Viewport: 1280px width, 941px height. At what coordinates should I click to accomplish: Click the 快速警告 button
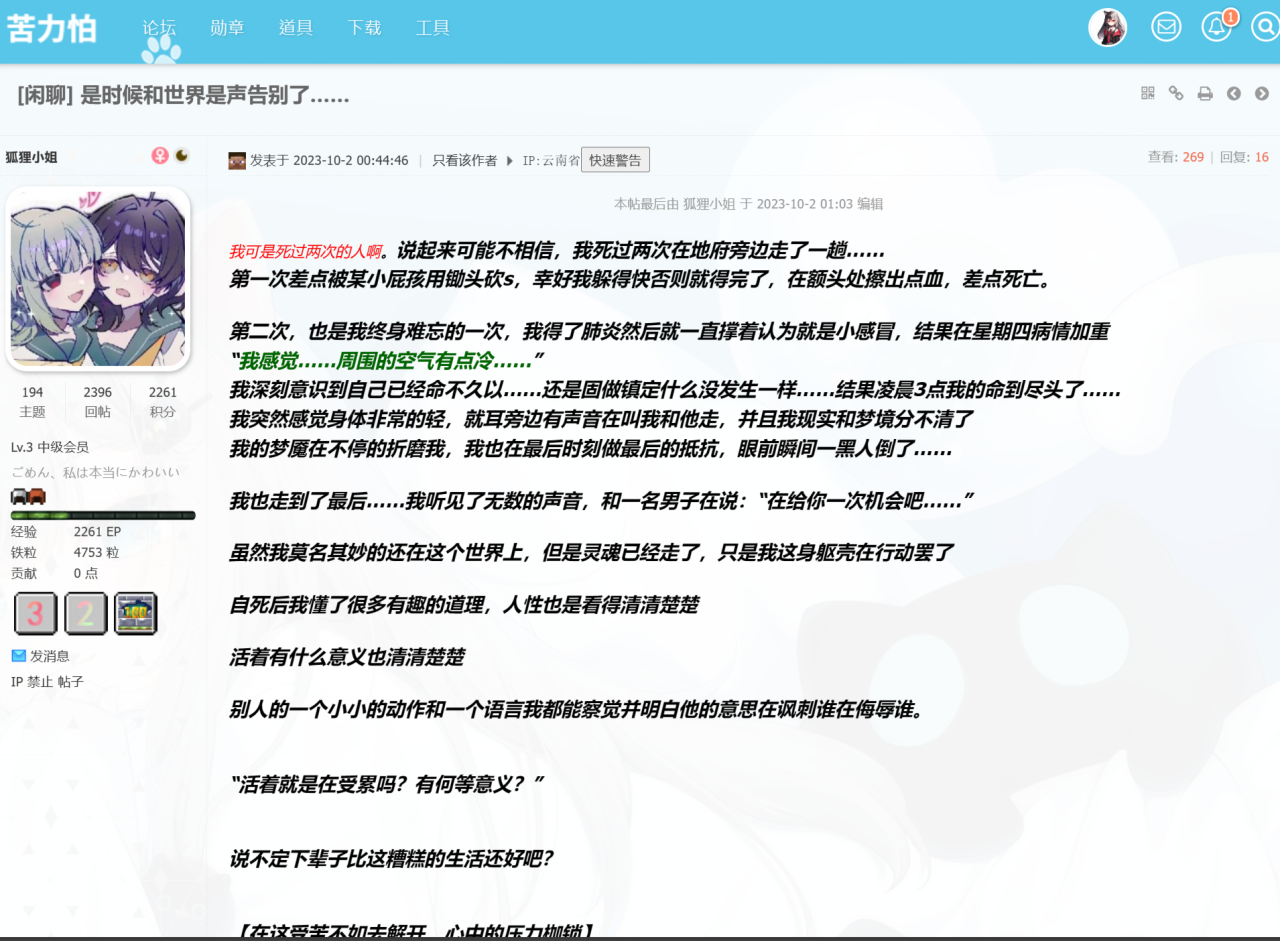(615, 160)
